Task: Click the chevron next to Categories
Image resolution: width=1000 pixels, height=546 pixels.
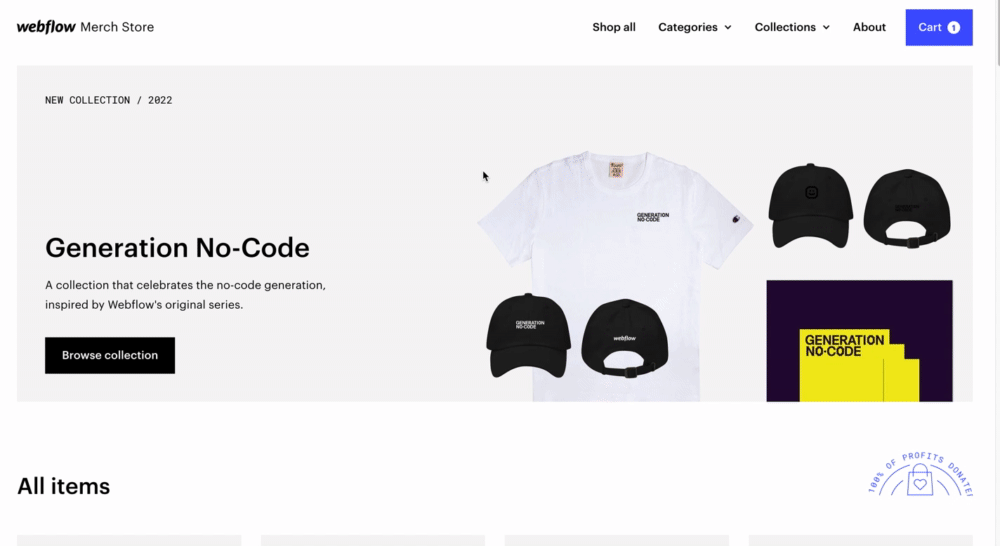Action: [728, 27]
